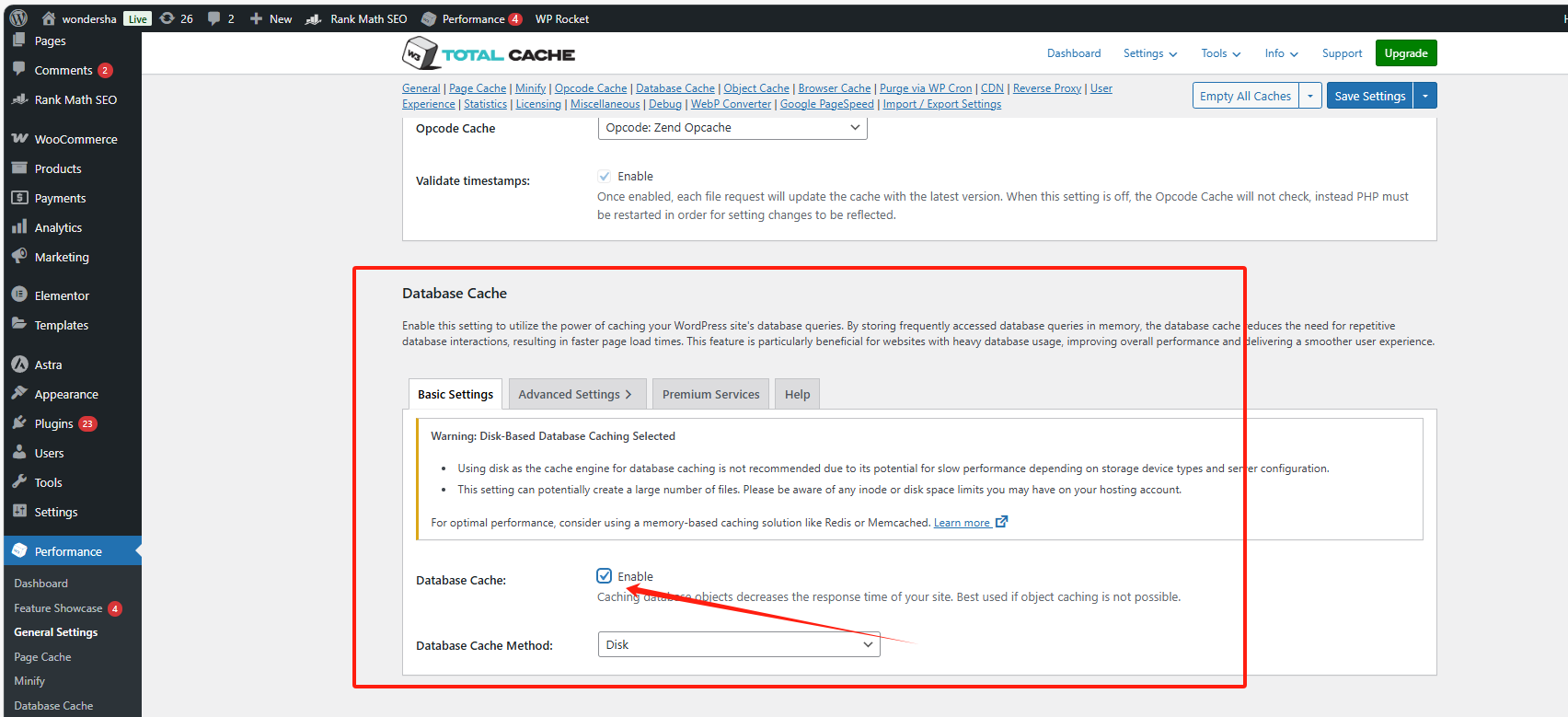
Task: Jump to the WebP Converter anchor link
Action: [x=731, y=104]
